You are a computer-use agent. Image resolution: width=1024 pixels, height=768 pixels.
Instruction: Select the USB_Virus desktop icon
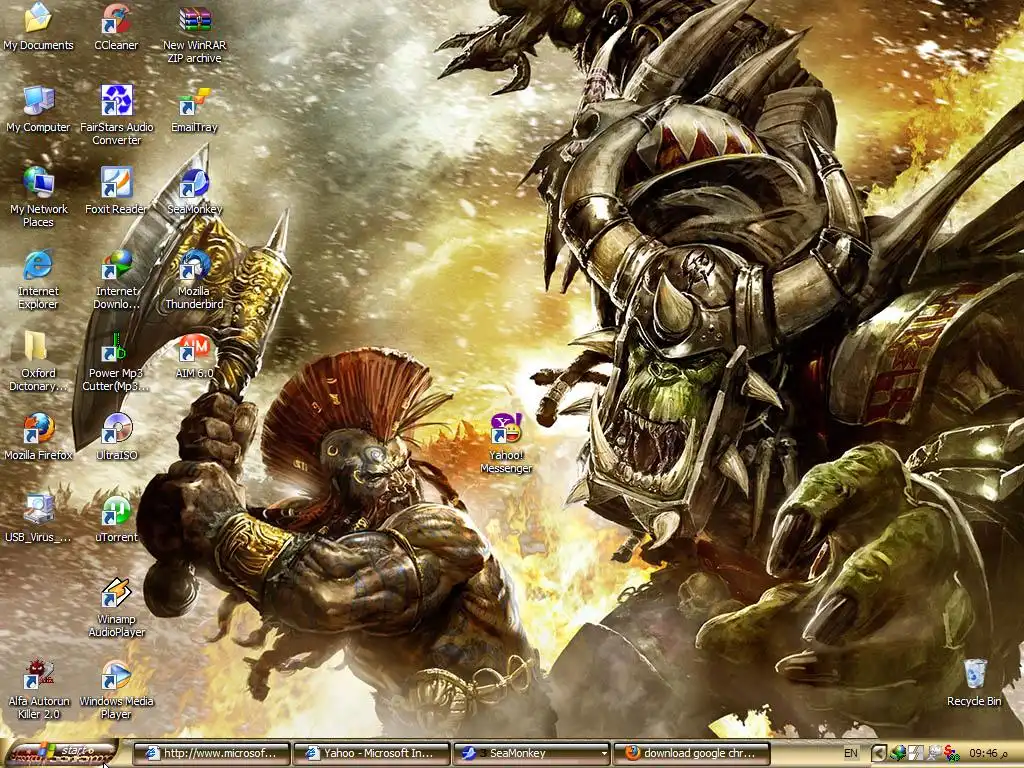[39, 519]
